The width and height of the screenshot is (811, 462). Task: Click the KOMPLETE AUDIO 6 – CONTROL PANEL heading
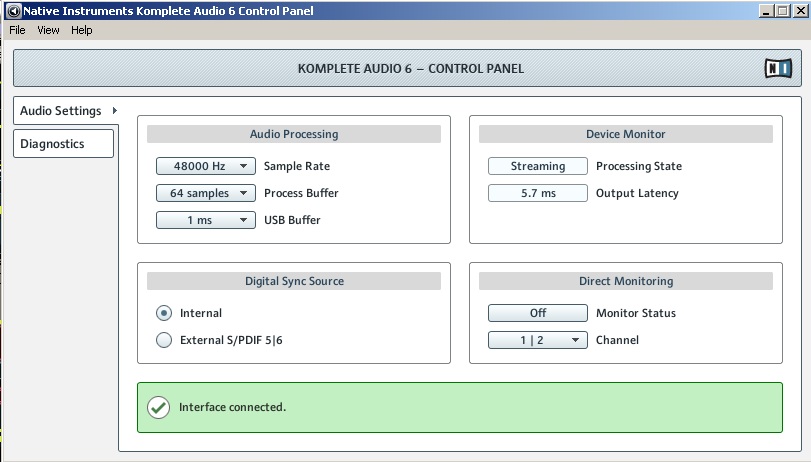click(411, 68)
